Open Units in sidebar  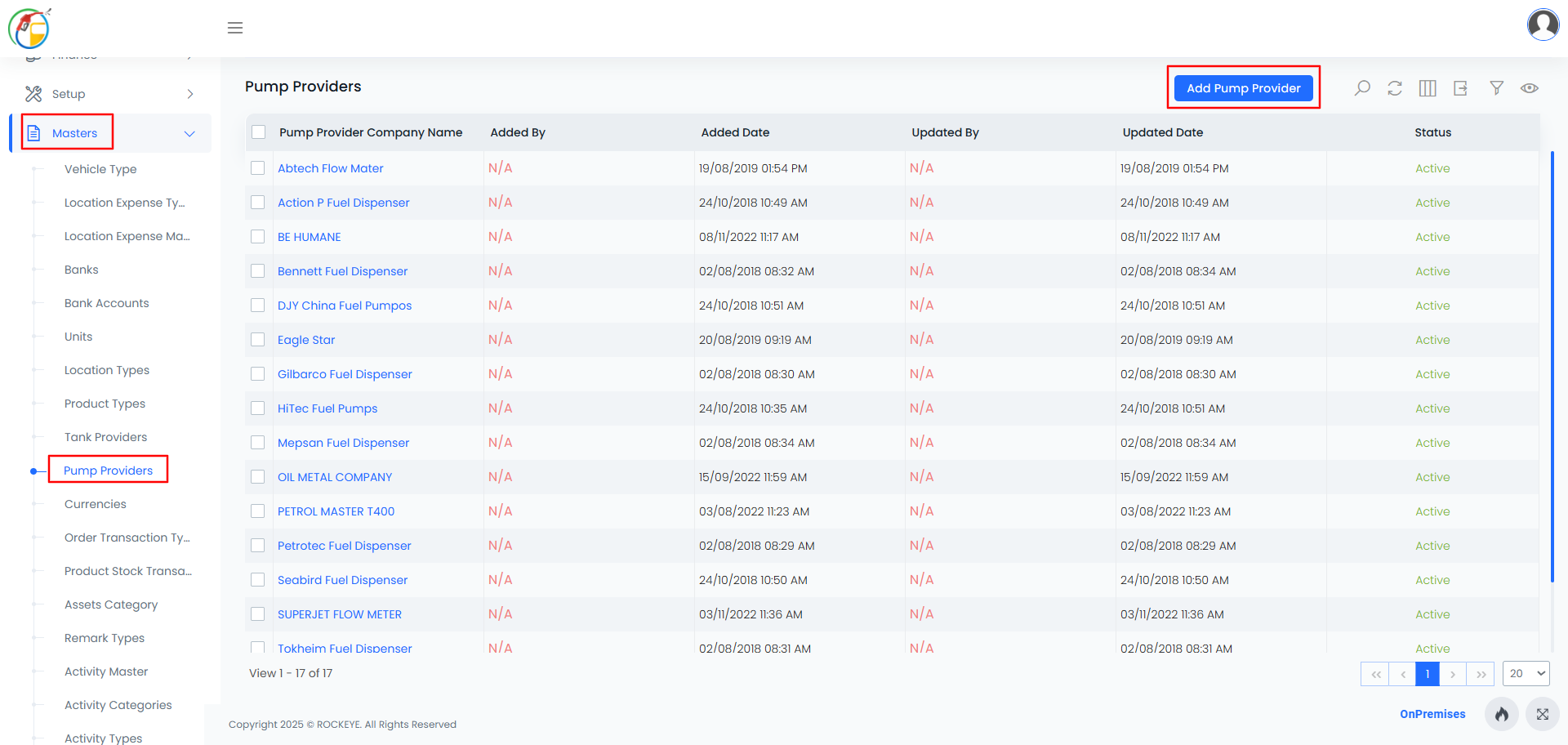click(78, 337)
